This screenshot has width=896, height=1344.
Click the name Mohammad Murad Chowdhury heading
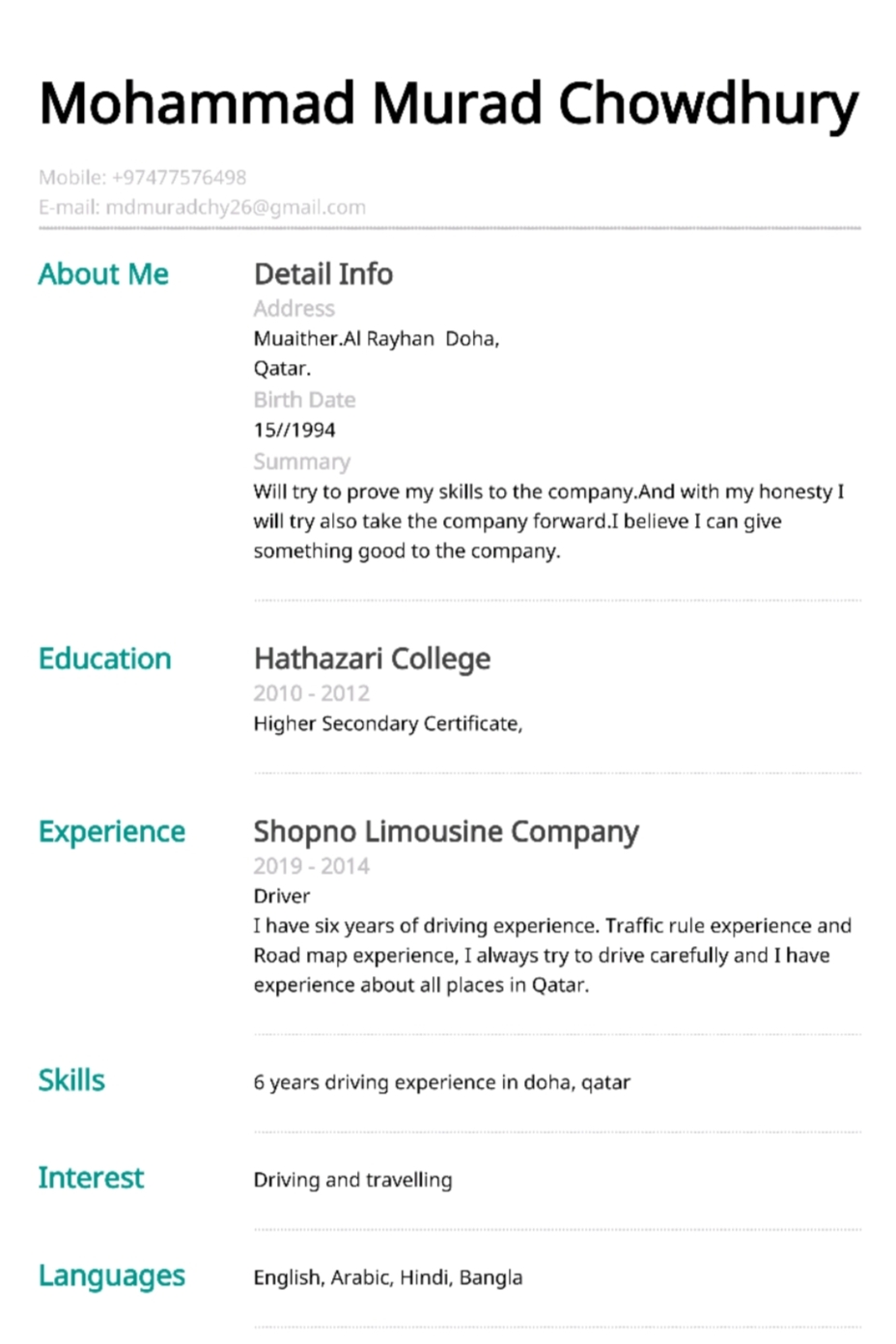tap(449, 104)
